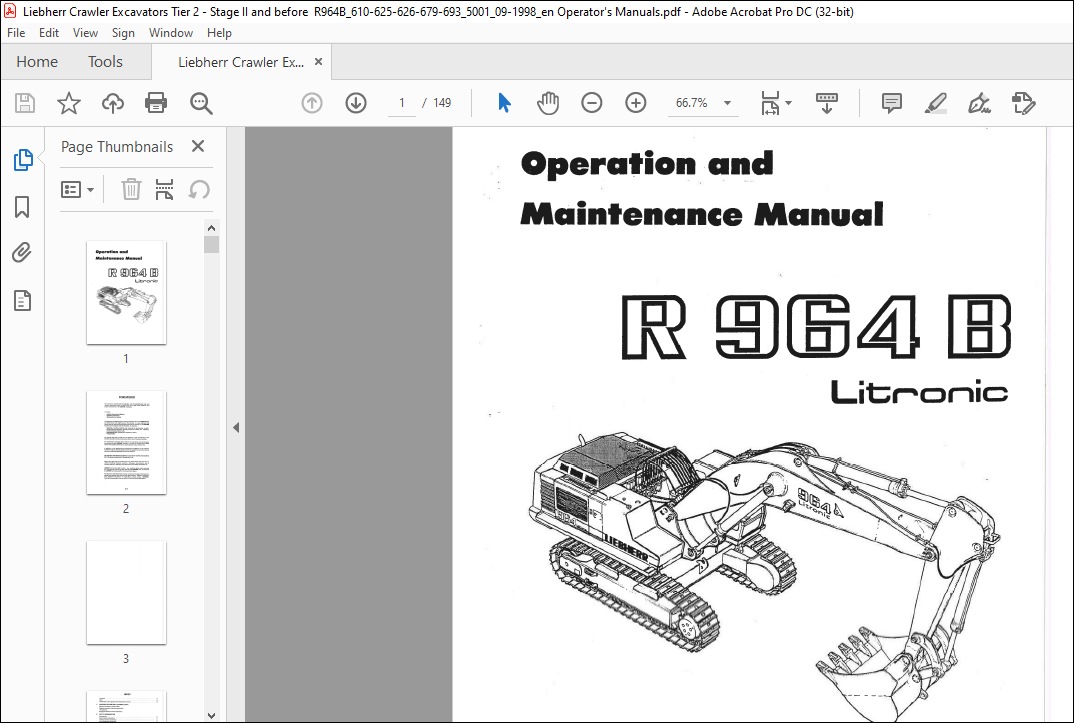Collapse the navigation pane arrow
This screenshot has height=723, width=1074.
pyautogui.click(x=236, y=427)
